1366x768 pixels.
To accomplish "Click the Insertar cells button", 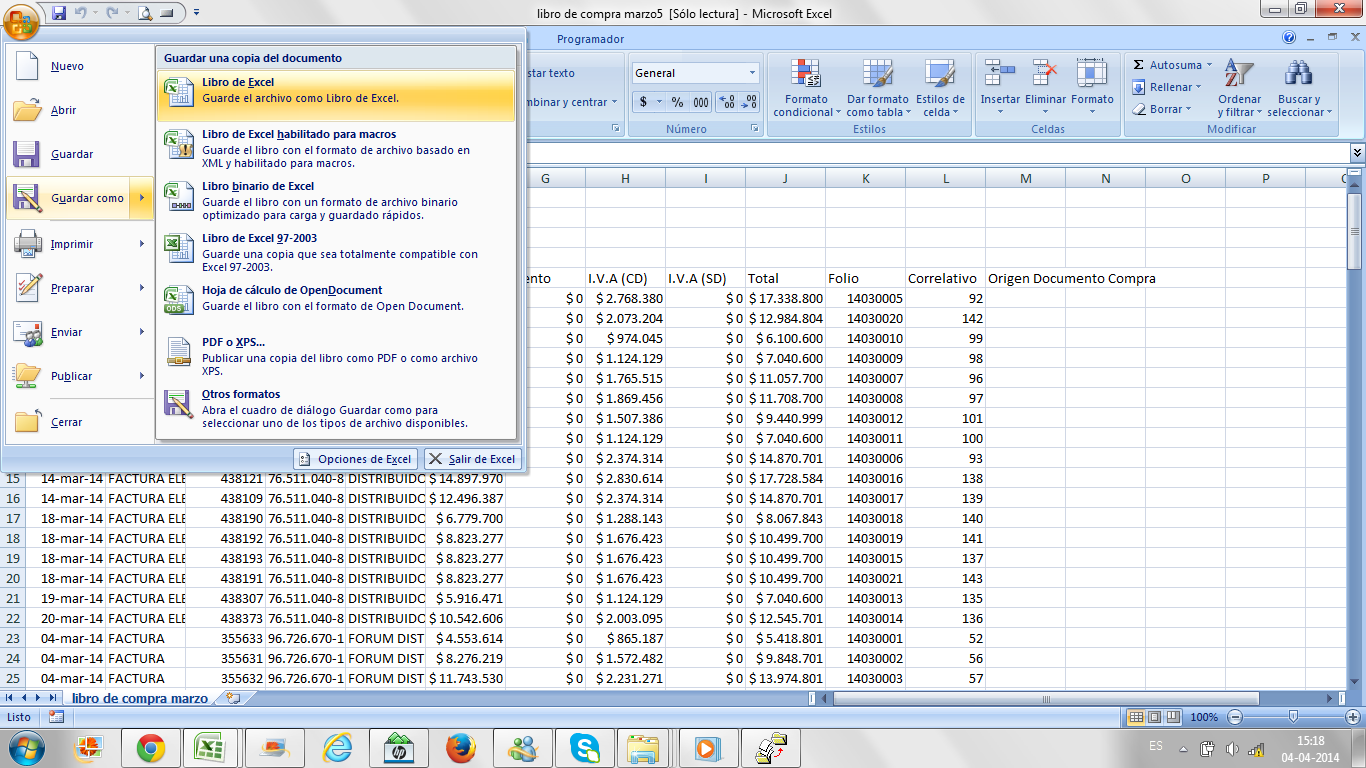I will point(1000,88).
